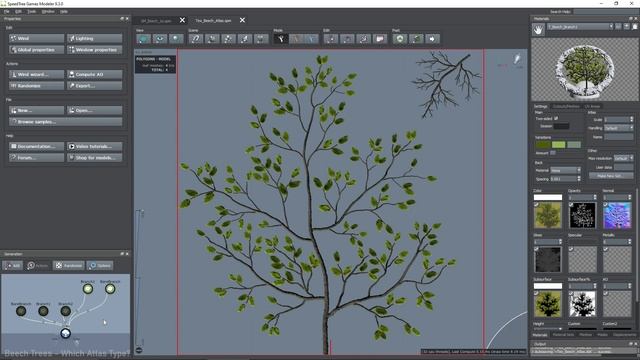Click the white Color swatch bar
The height and width of the screenshot is (360, 640).
548,198
